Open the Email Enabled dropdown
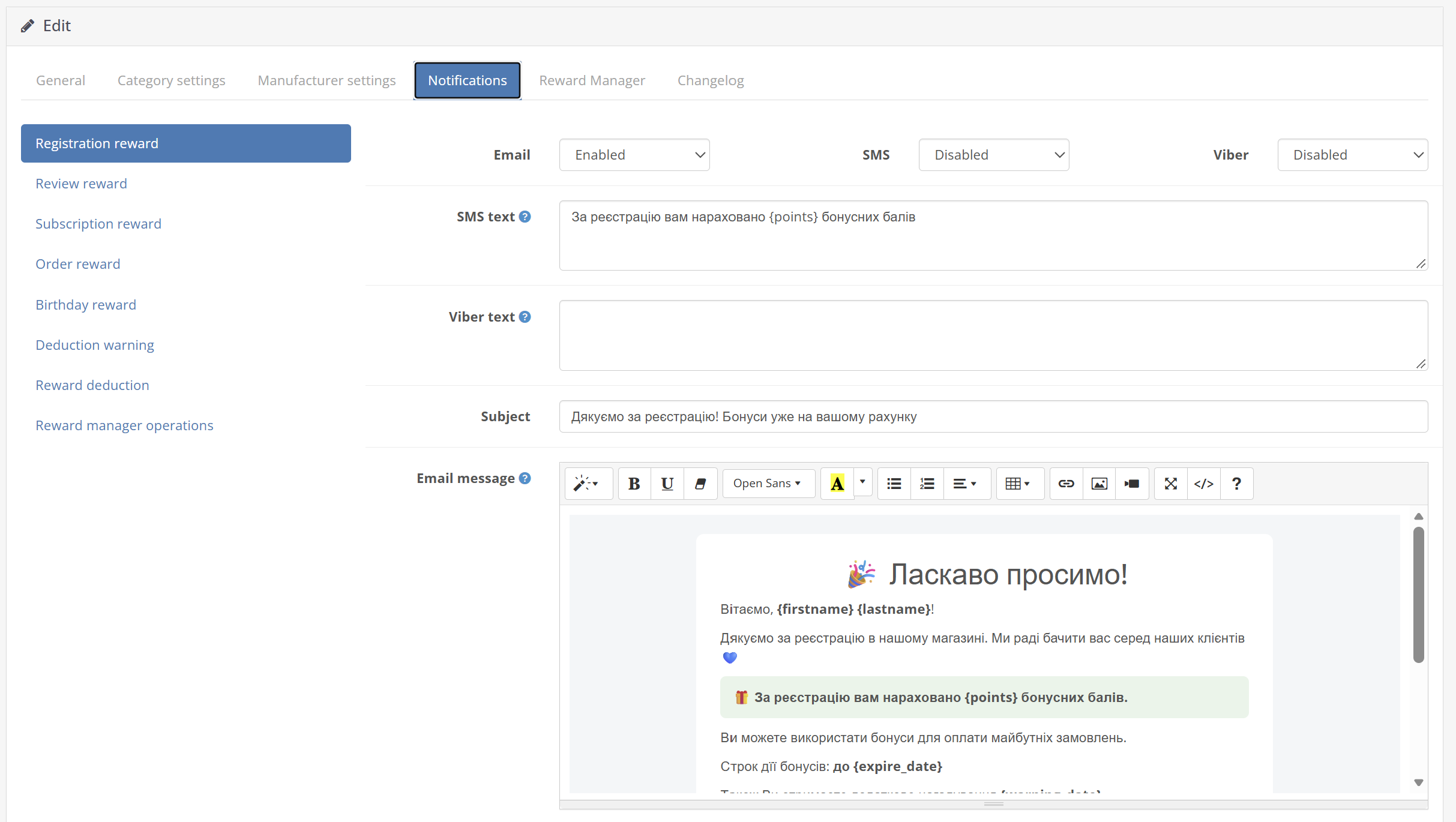The image size is (1456, 822). 634,155
